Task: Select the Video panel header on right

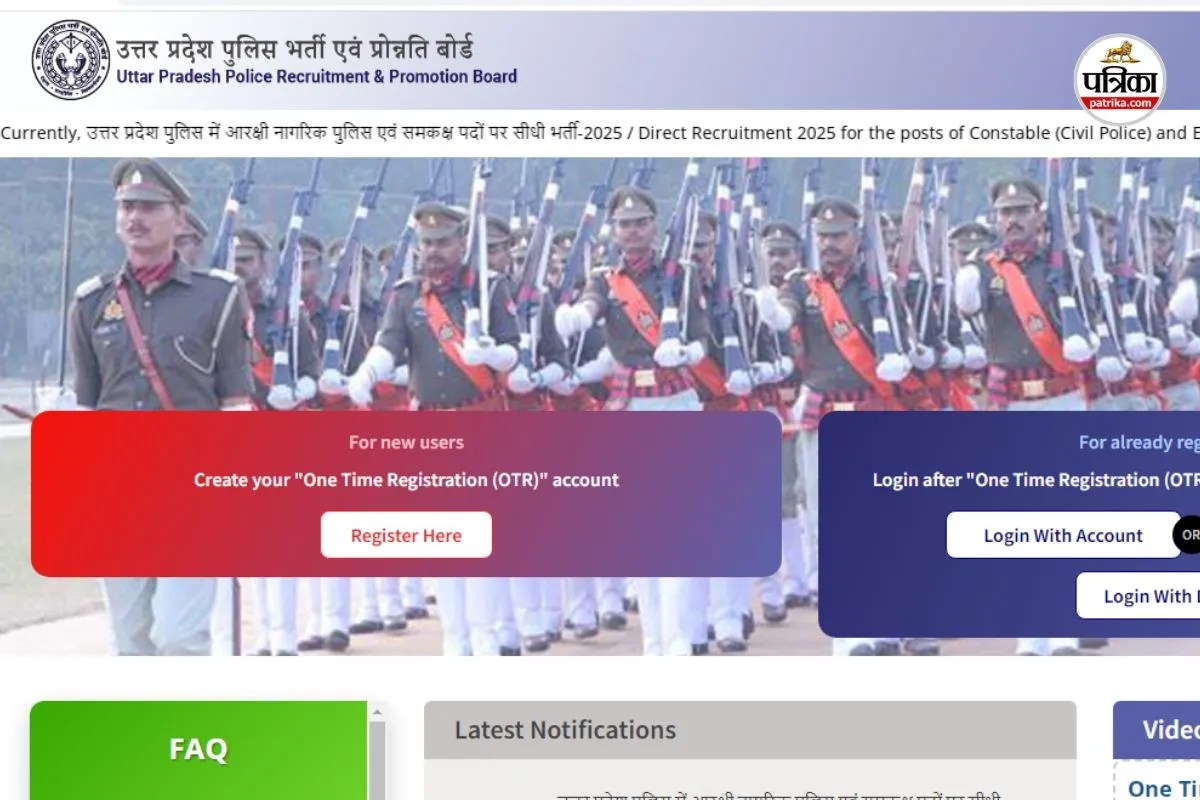Action: pos(1157,730)
